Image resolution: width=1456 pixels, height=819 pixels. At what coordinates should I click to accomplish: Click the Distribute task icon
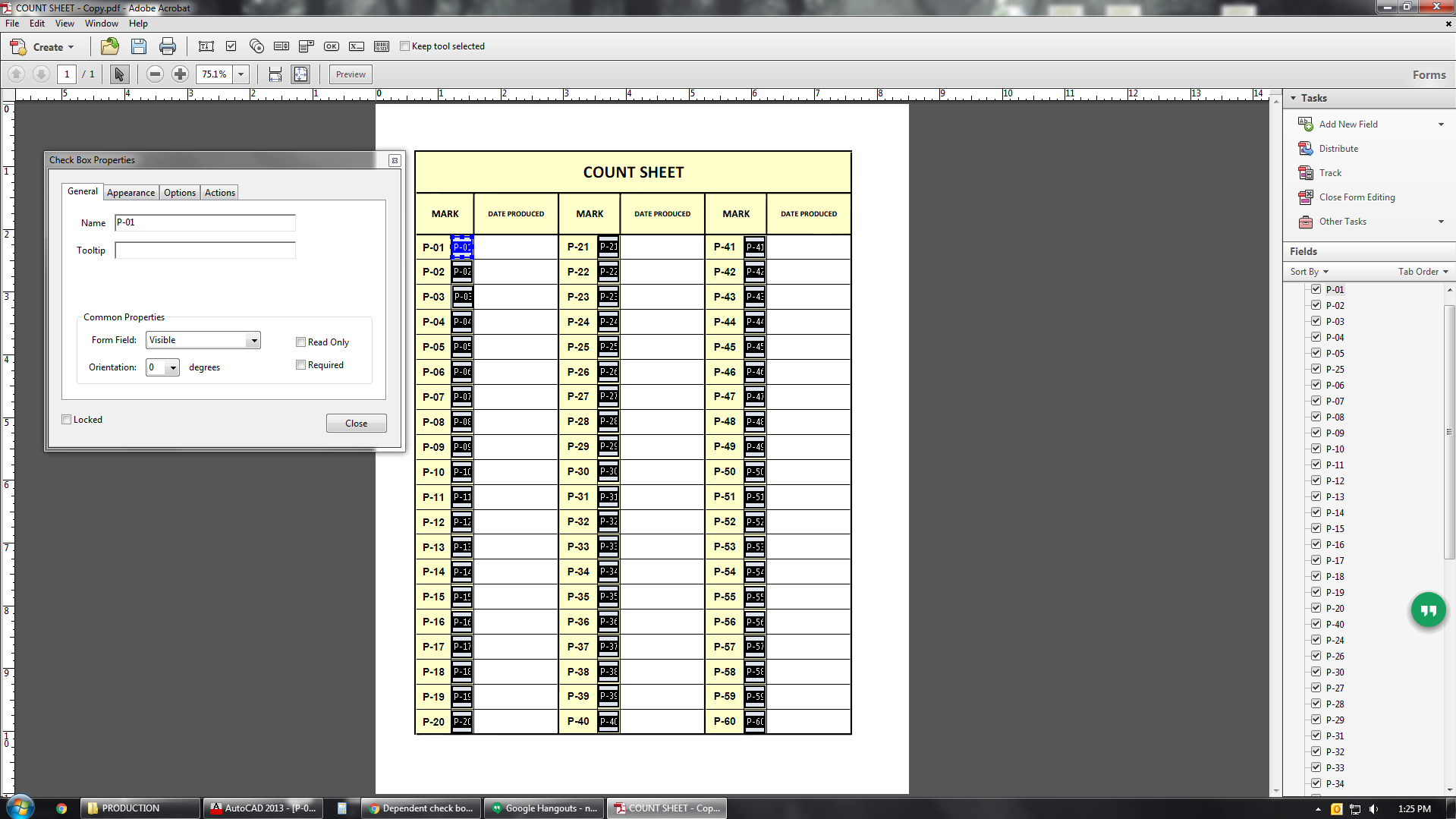tap(1306, 148)
